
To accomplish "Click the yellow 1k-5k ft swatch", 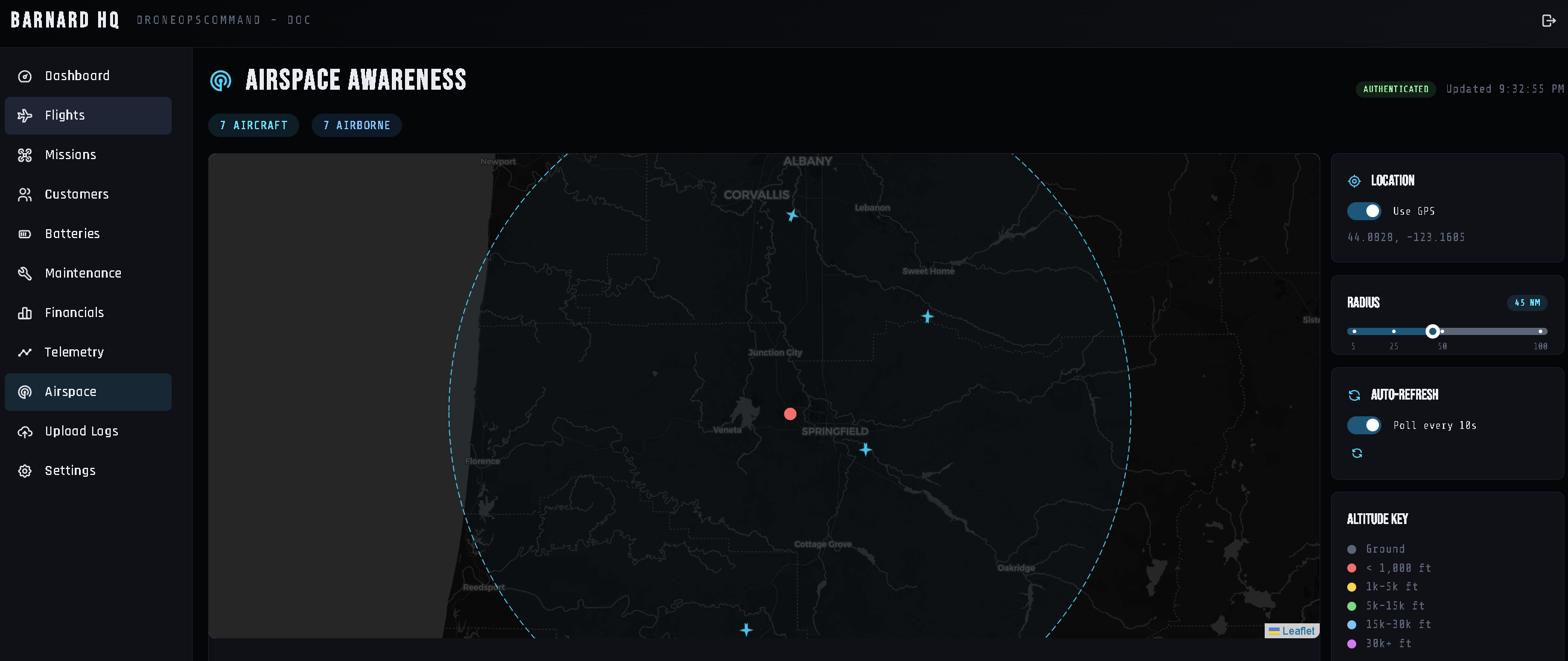I will 1352,587.
